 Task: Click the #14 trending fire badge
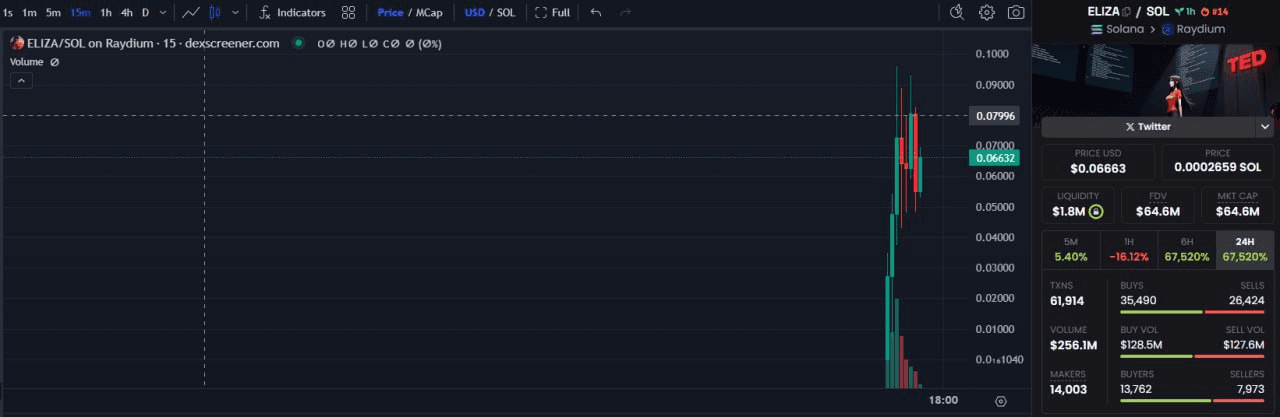point(1214,12)
